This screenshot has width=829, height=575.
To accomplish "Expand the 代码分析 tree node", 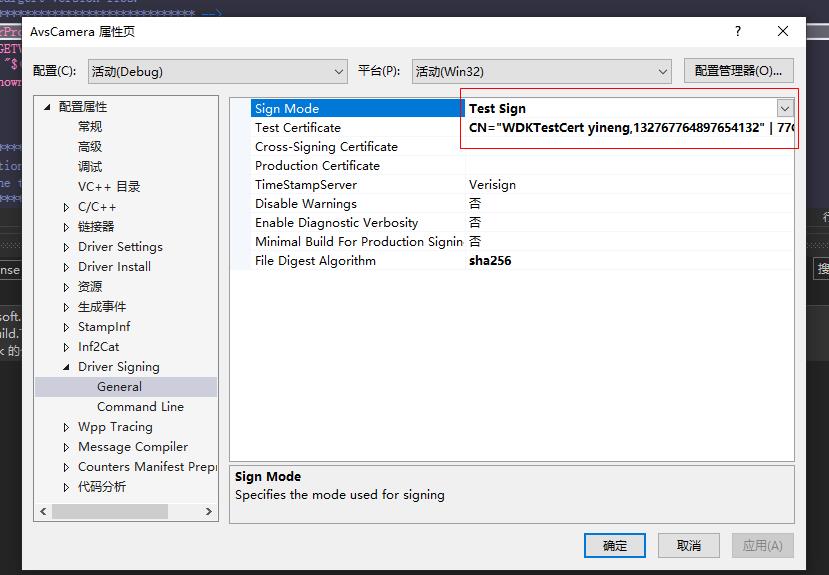I will (66, 487).
